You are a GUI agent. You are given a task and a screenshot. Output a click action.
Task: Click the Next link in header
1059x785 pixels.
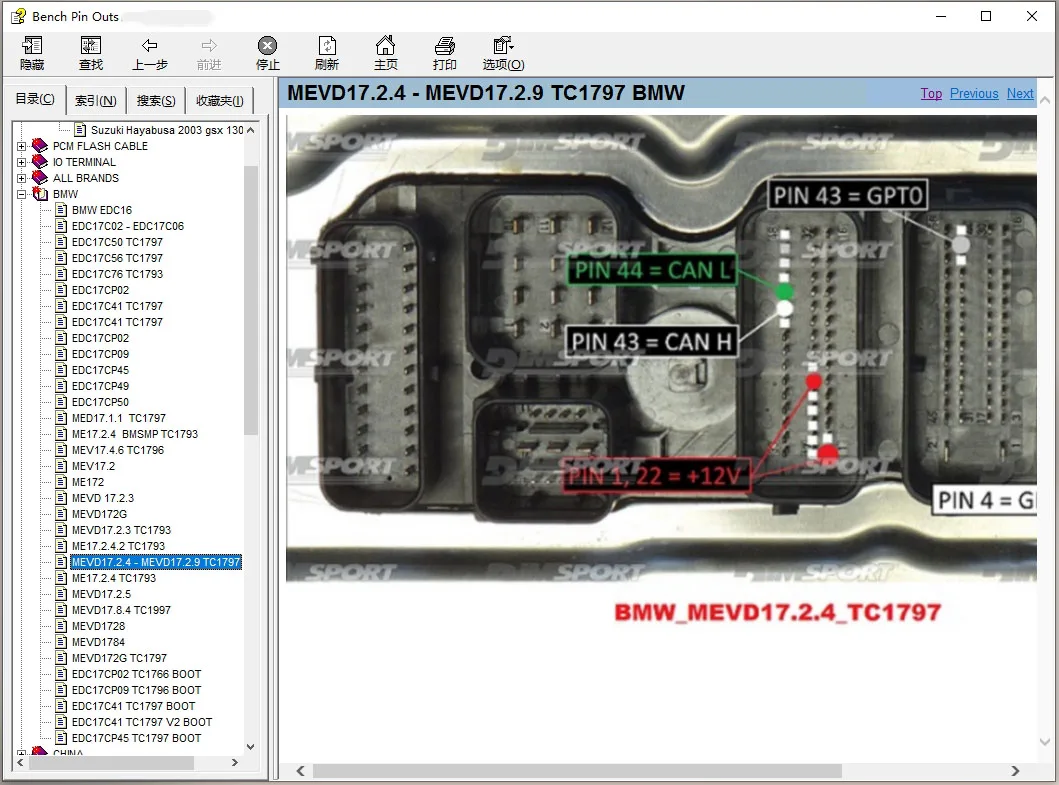coord(1020,94)
